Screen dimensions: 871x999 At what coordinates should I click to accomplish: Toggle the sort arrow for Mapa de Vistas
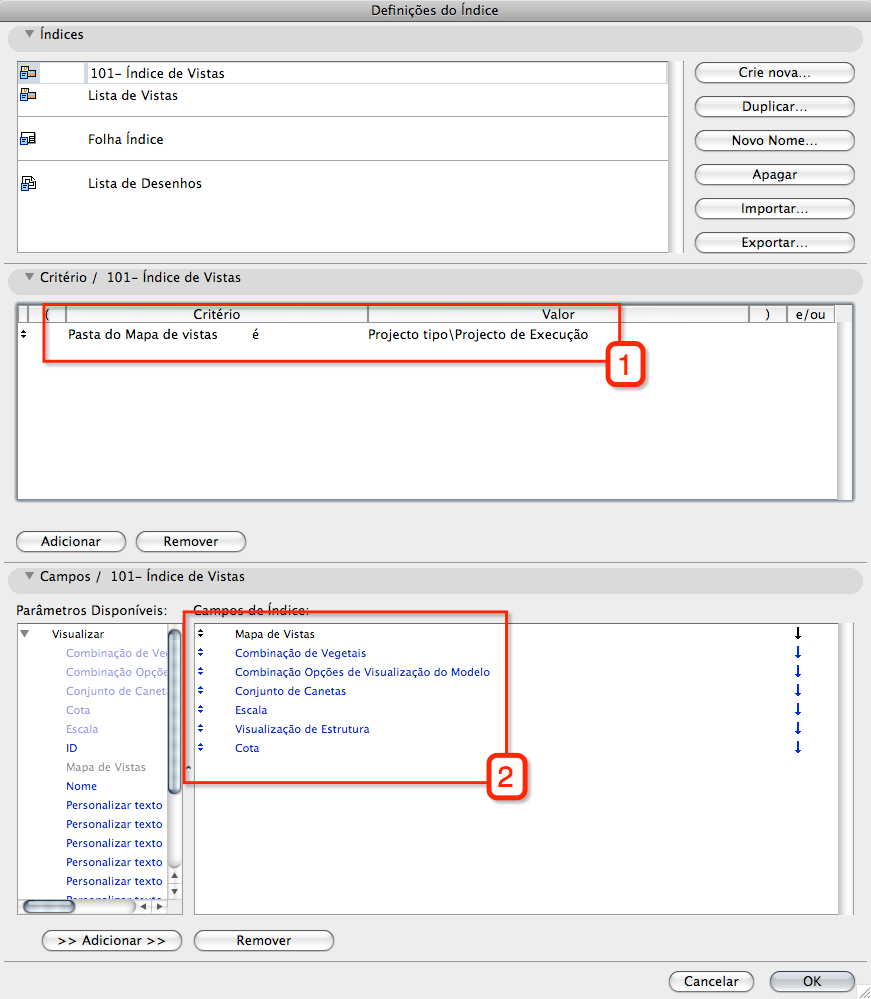click(x=798, y=633)
